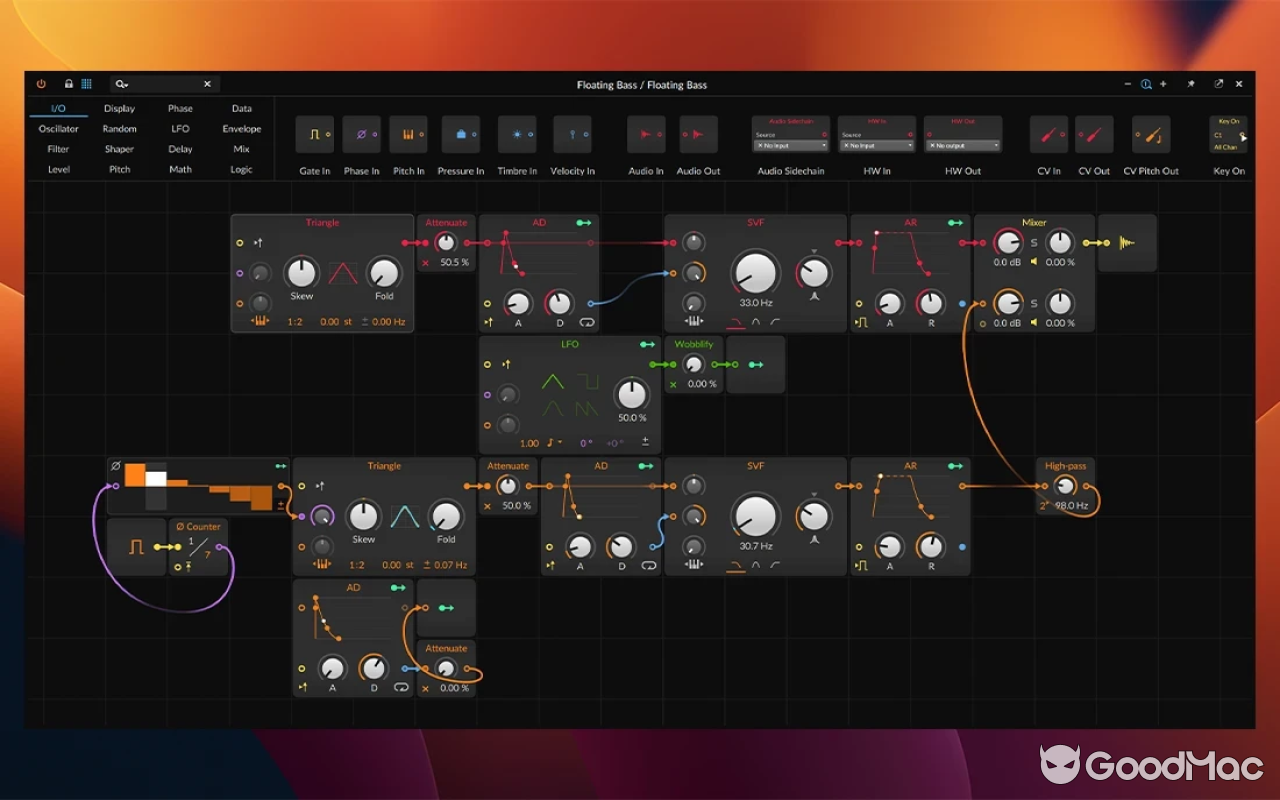Viewport: 1280px width, 800px height.
Task: Switch to the Envelope category tab
Action: (241, 128)
